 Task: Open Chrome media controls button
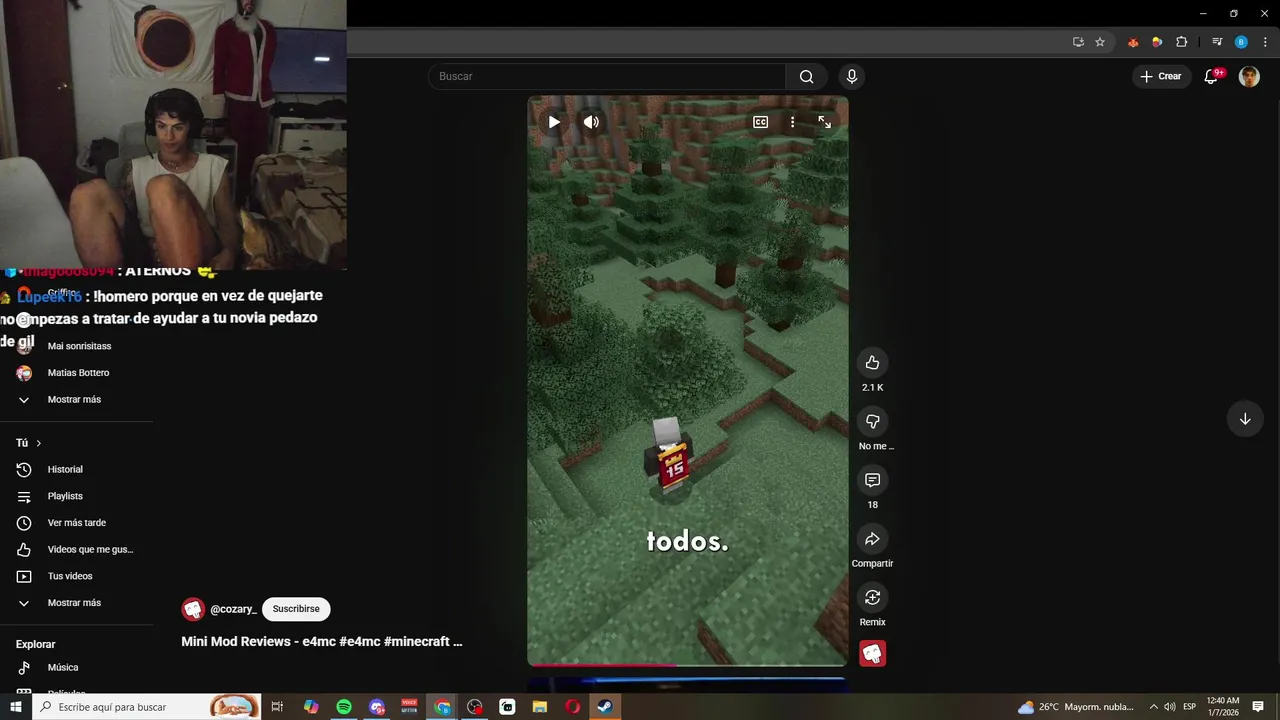(1217, 42)
